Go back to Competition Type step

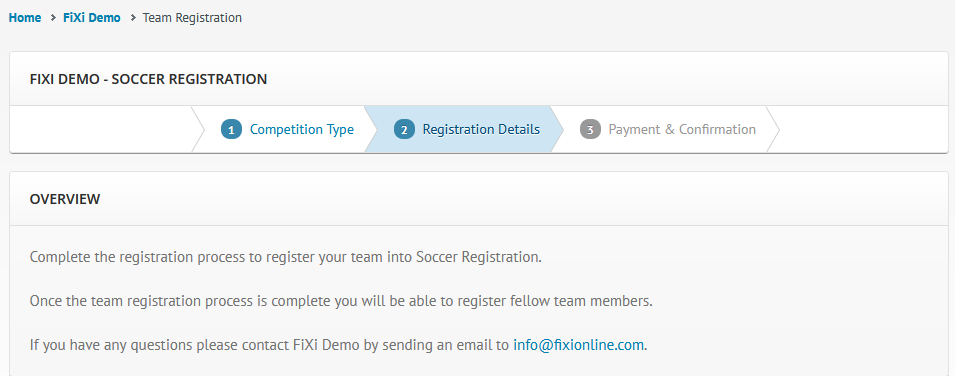click(301, 129)
